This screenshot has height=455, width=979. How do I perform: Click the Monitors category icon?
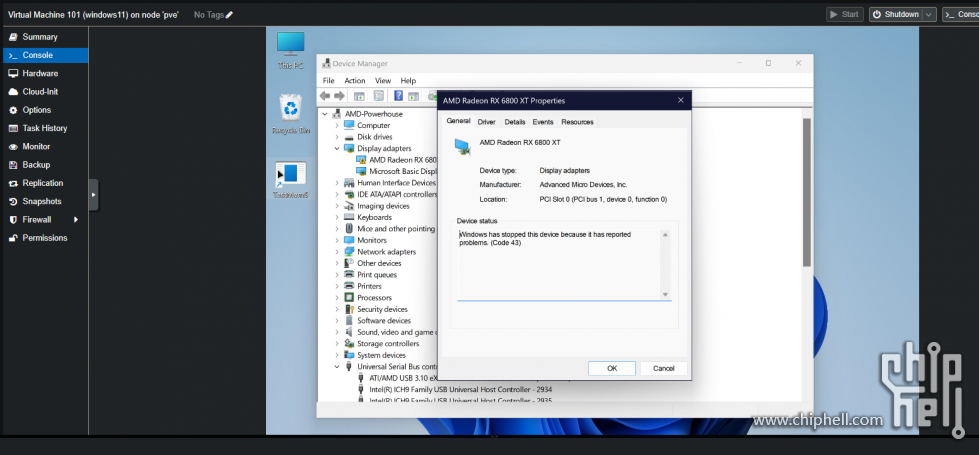coord(349,240)
